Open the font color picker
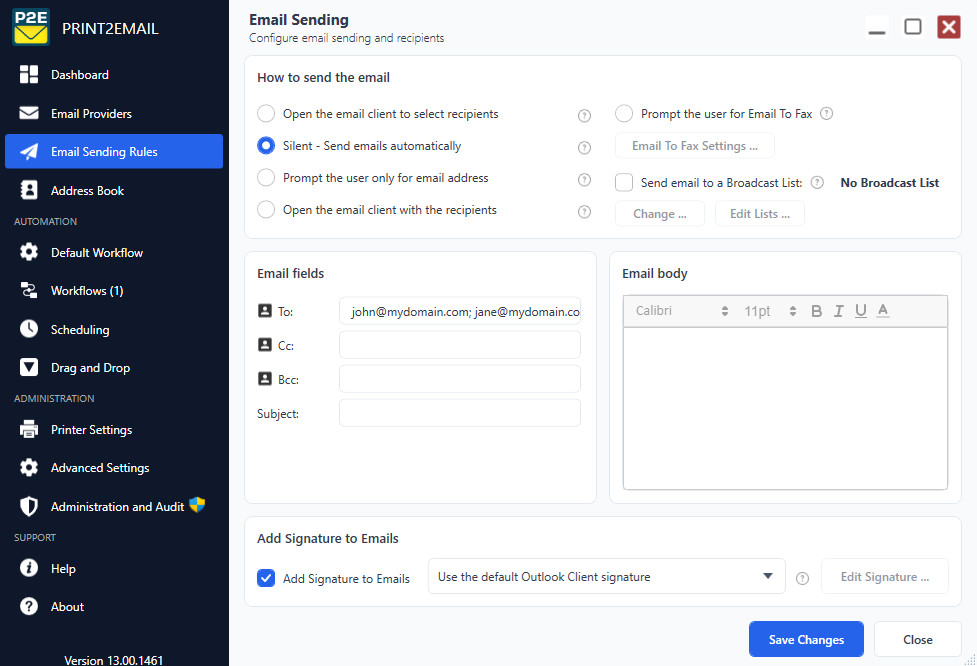This screenshot has width=977, height=666. [883, 310]
